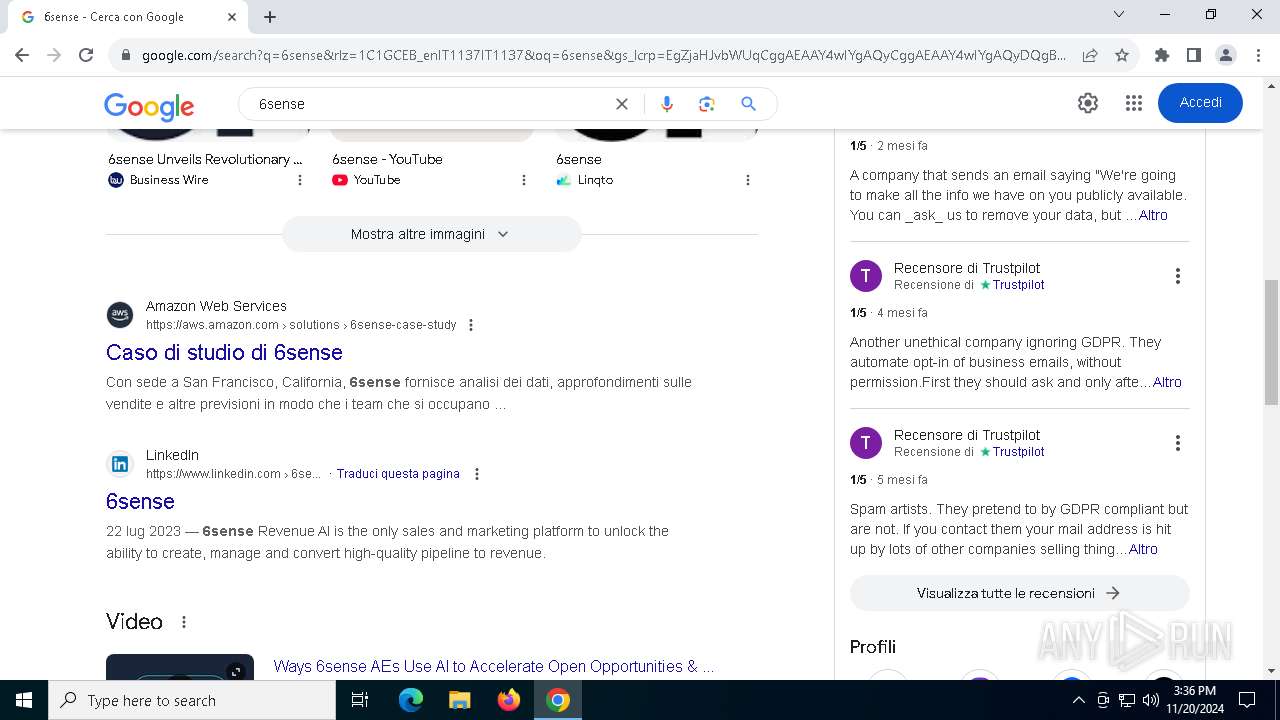
Task: Expand Spam artists review with Altro
Action: [x=1143, y=549]
